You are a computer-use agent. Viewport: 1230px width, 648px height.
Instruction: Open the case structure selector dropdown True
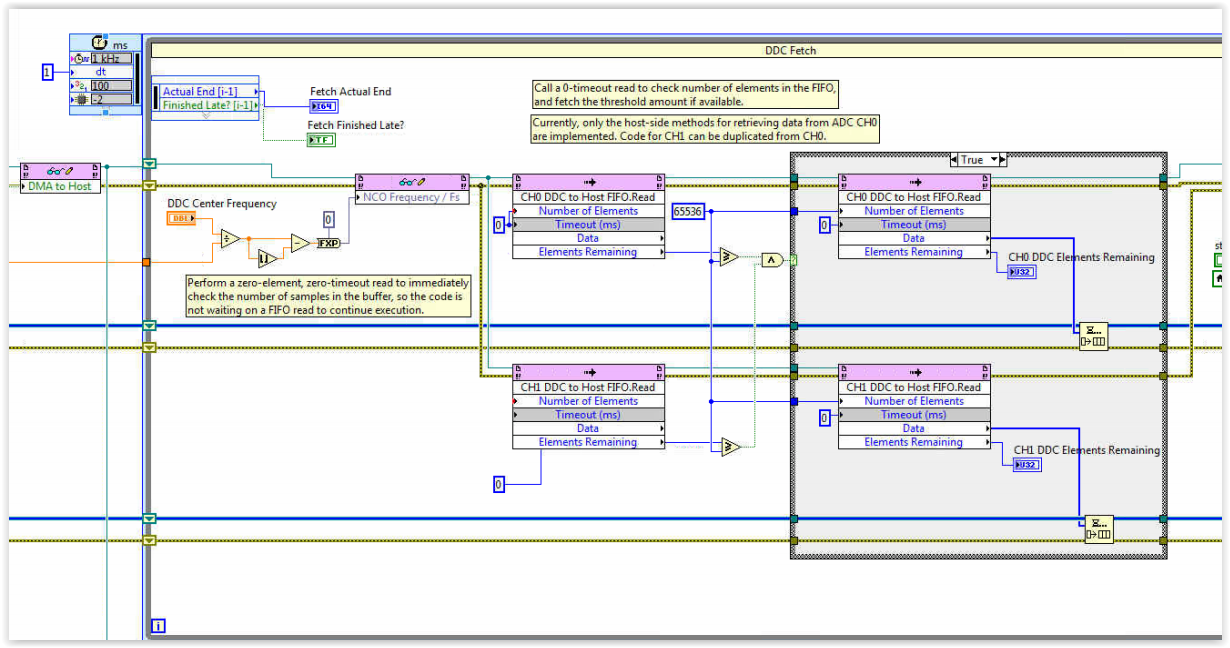tap(979, 160)
